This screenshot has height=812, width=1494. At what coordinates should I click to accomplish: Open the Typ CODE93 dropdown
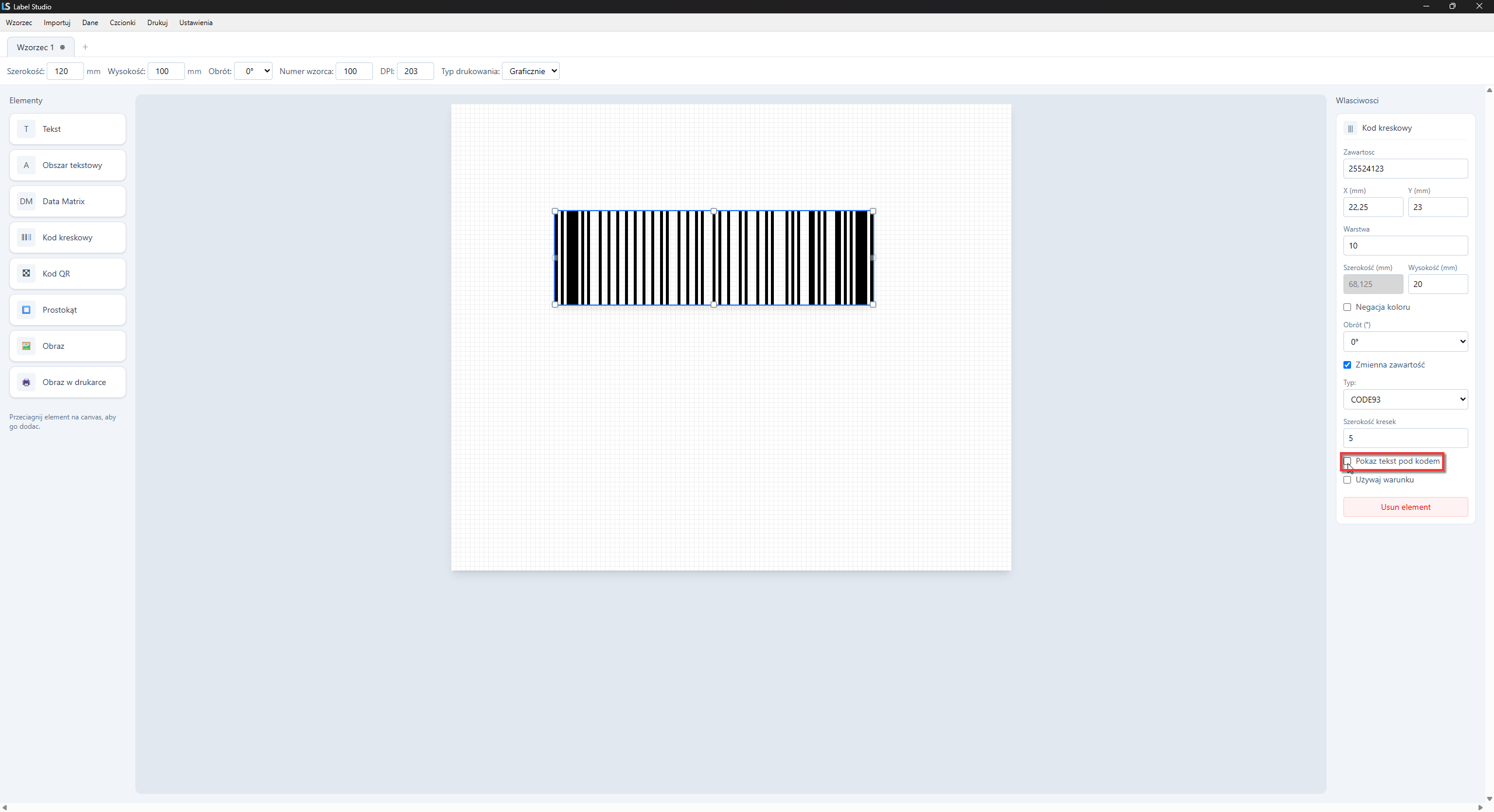1405,400
